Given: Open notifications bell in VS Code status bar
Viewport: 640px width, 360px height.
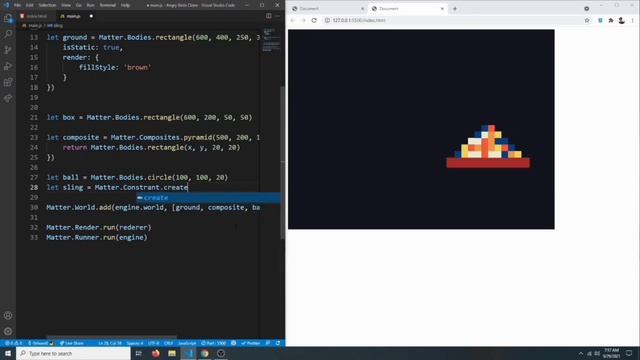Looking at the screenshot, I should (278, 343).
